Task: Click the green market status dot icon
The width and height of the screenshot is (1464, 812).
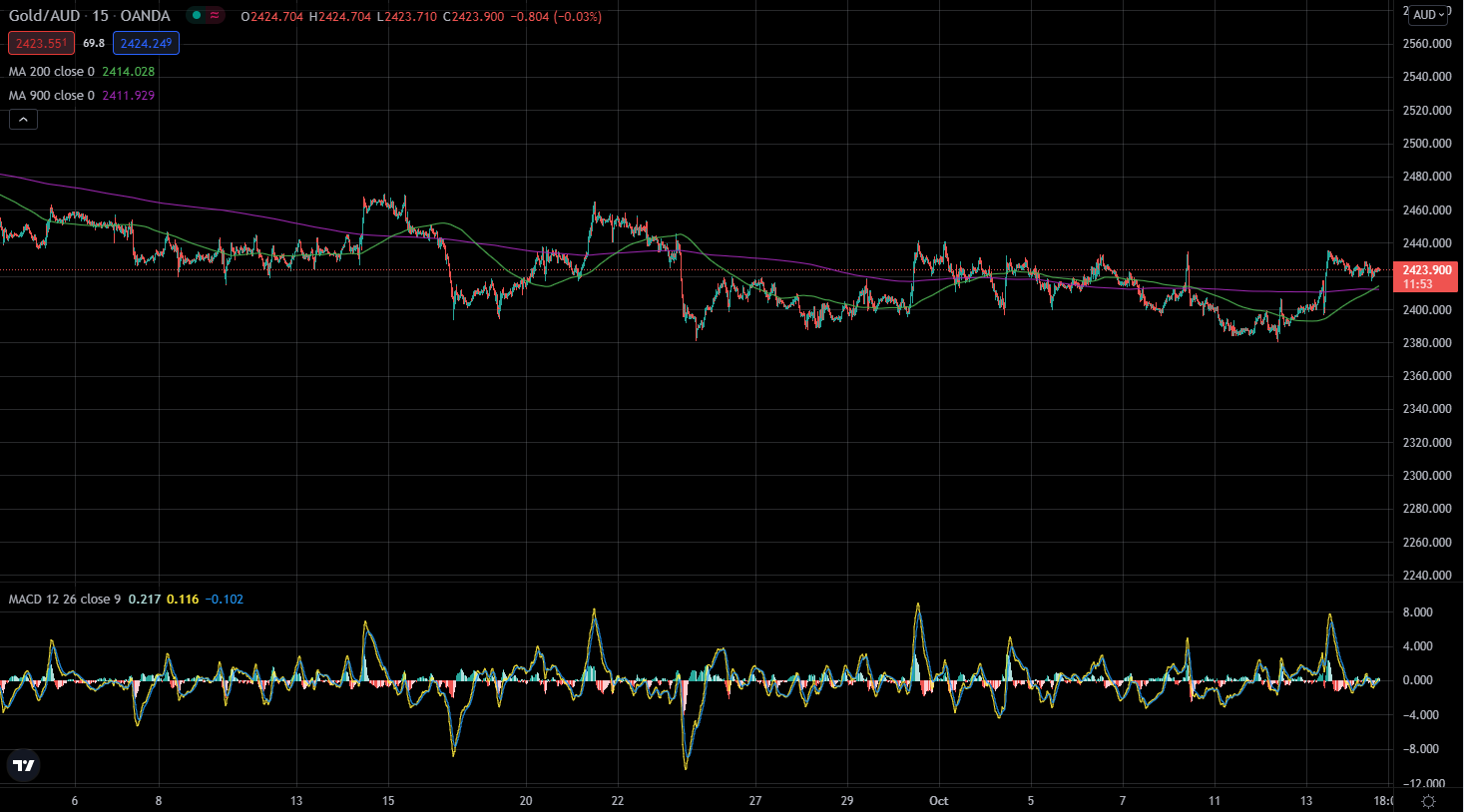Action: click(x=197, y=16)
